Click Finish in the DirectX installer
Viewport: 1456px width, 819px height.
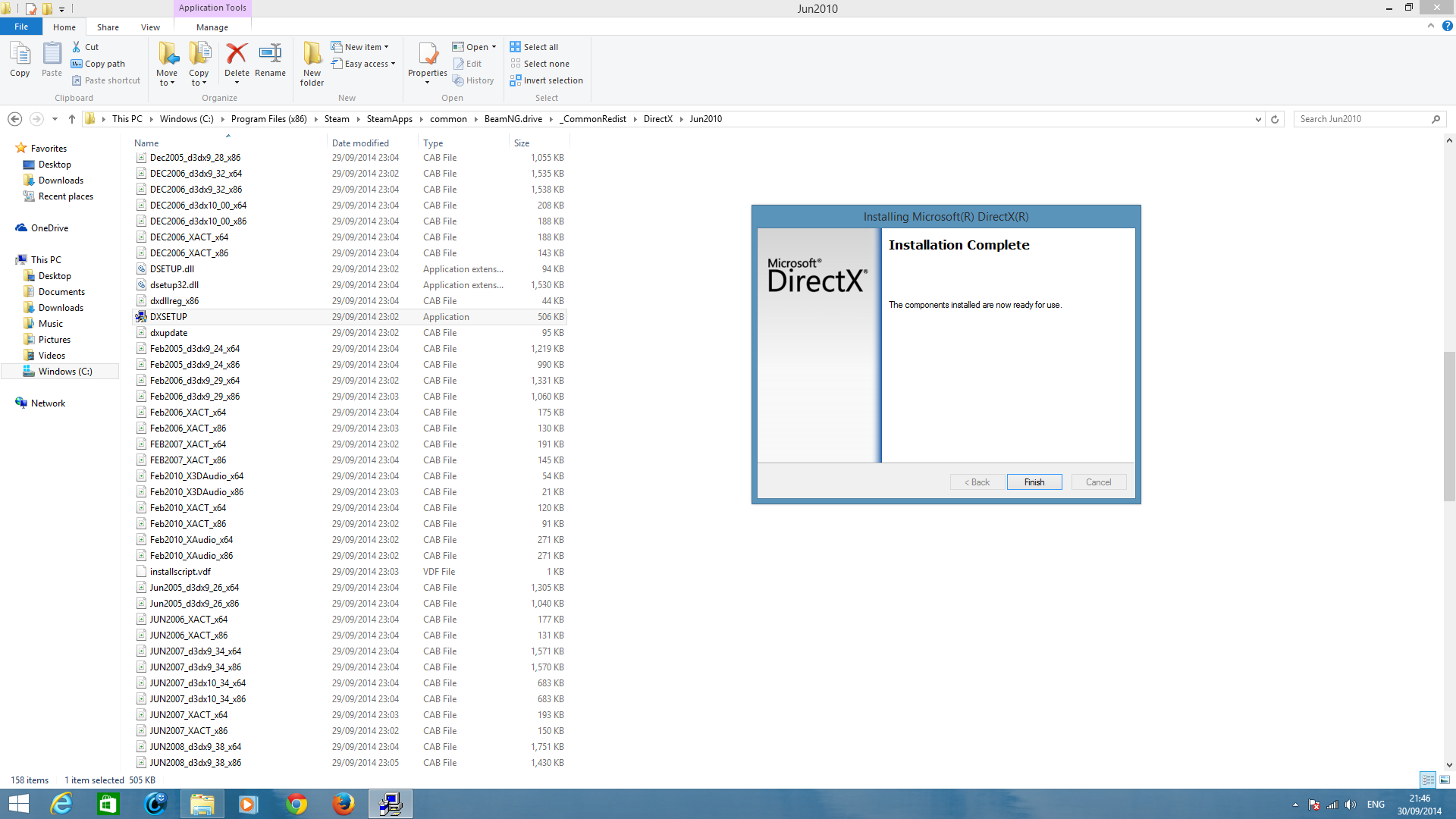click(1034, 482)
